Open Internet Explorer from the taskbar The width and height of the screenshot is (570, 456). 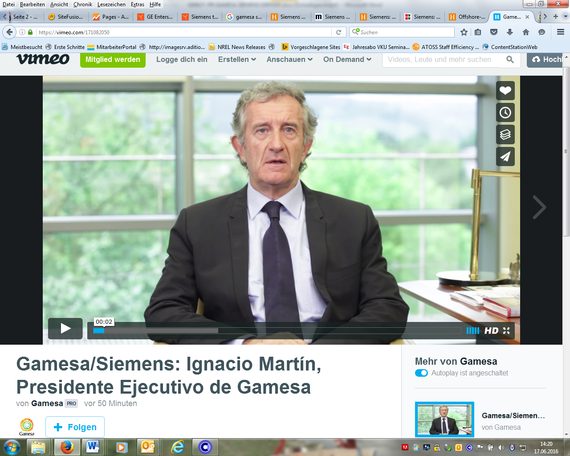(177, 447)
